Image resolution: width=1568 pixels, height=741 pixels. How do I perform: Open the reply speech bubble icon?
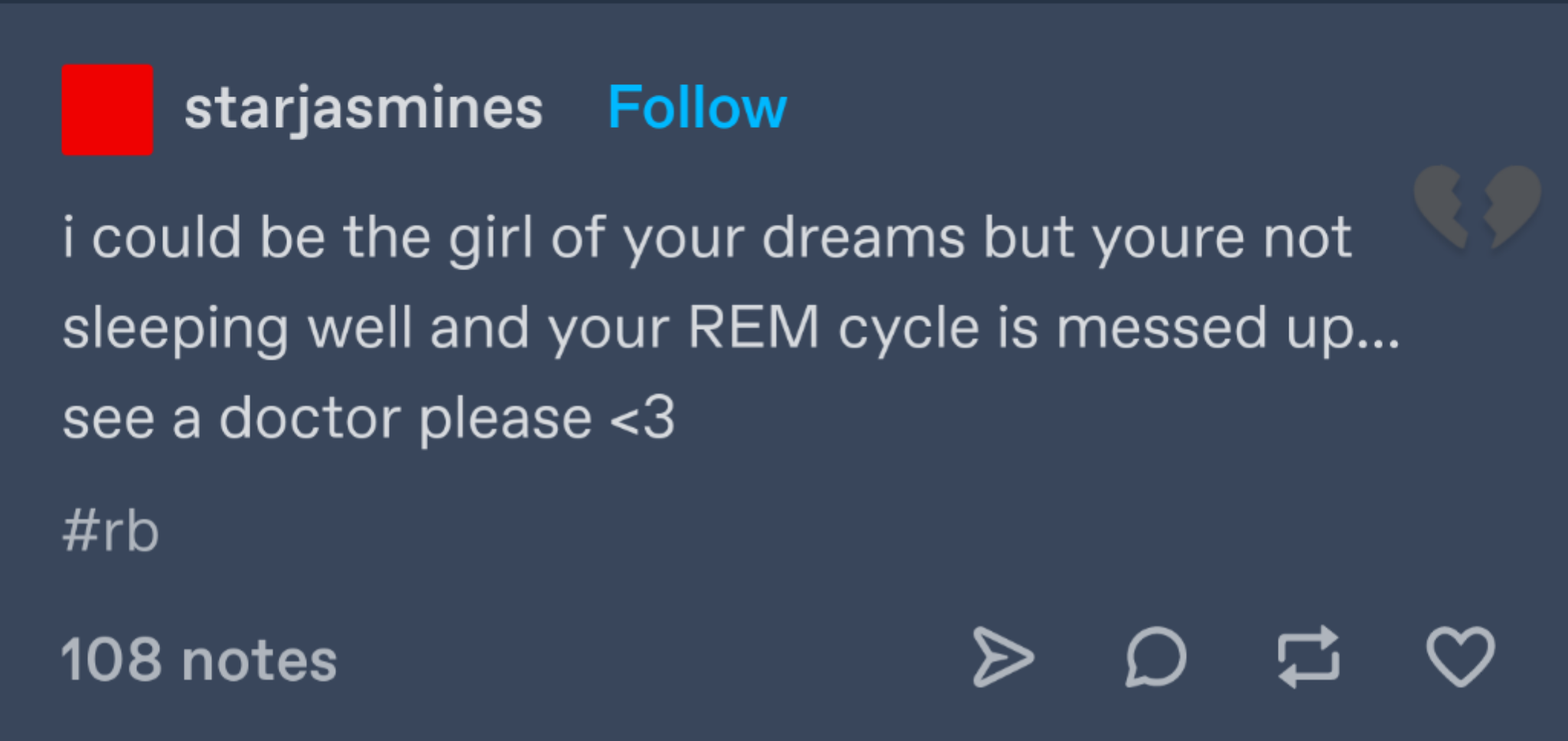[1155, 658]
